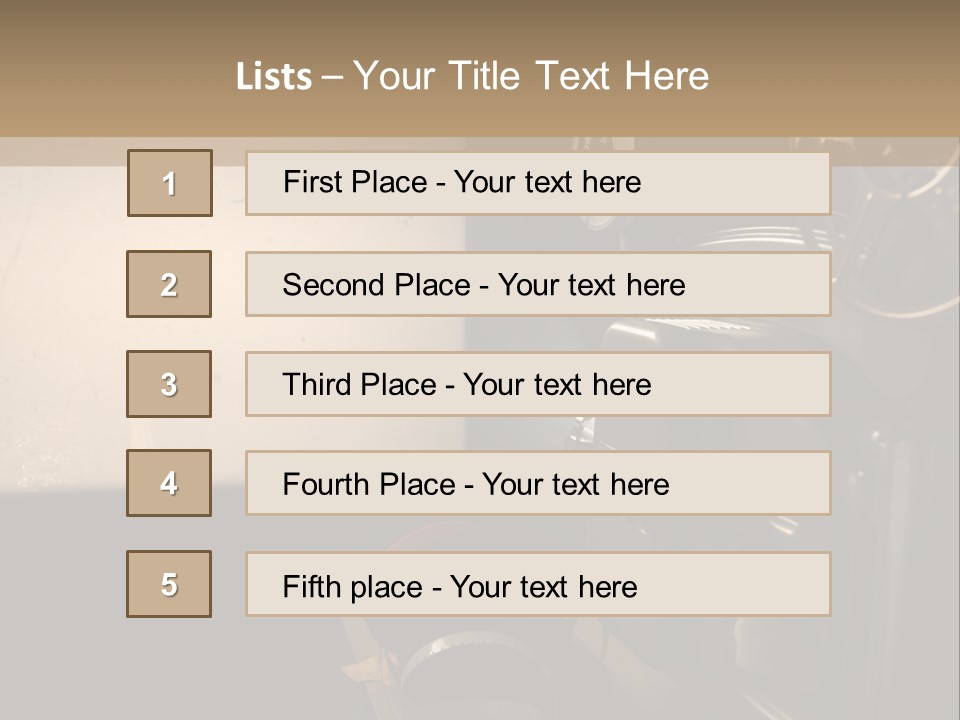
Task: Click "Your text here" in the Second Place row
Action: point(591,285)
